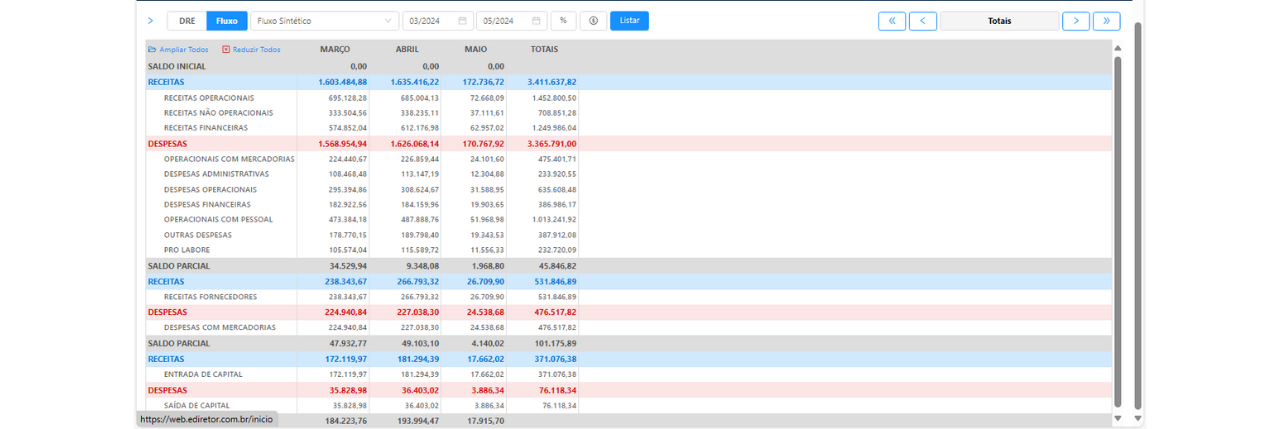Go to last period with double-right arrows
The height and width of the screenshot is (429, 1280).
point(1106,20)
